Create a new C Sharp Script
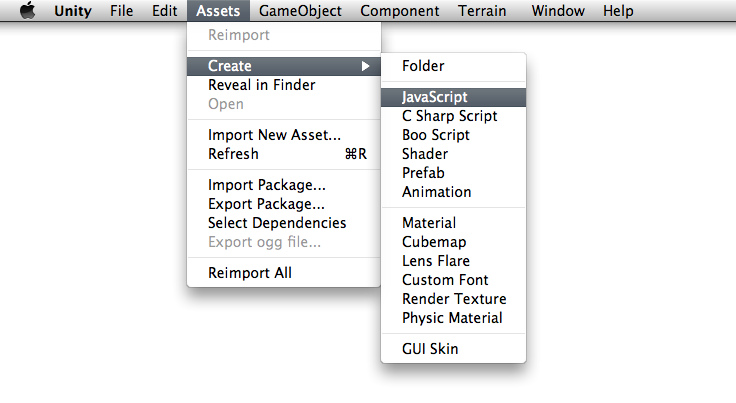 pos(453,116)
